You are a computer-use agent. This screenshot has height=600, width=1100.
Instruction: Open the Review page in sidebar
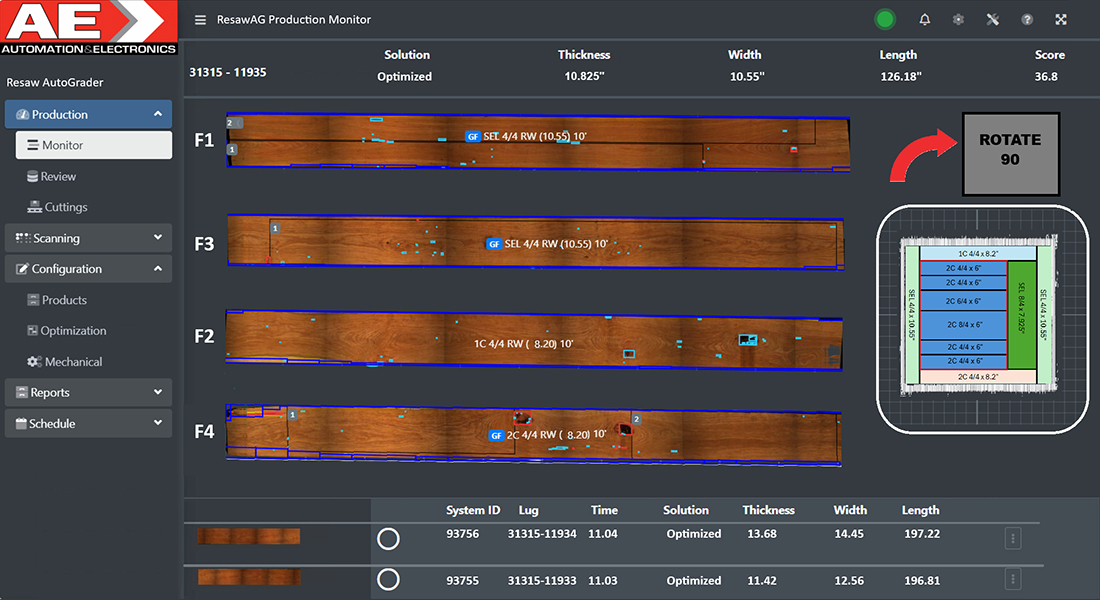click(58, 177)
